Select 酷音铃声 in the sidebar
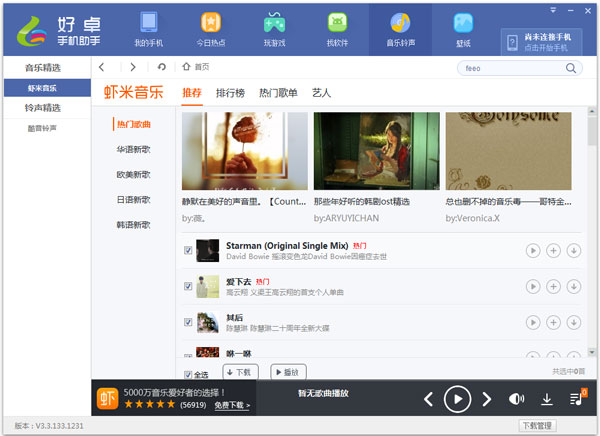Image resolution: width=600 pixels, height=436 pixels. pyautogui.click(x=42, y=128)
